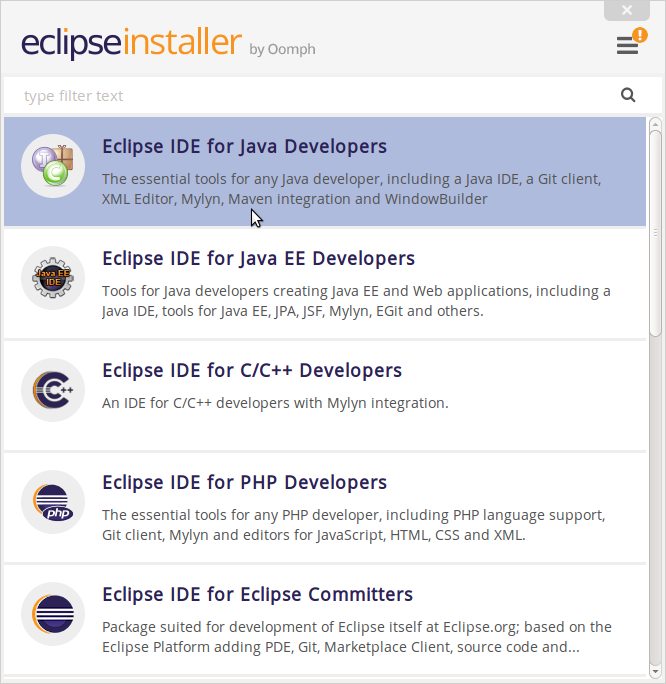Close the Eclipse Installer window
This screenshot has width=666, height=684.
[627, 10]
